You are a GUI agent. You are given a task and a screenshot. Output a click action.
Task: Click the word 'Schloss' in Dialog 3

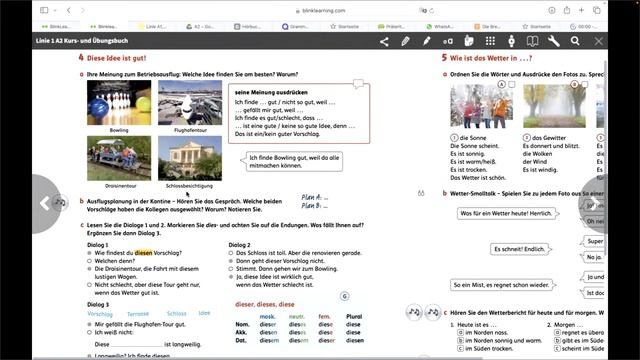click(176, 313)
